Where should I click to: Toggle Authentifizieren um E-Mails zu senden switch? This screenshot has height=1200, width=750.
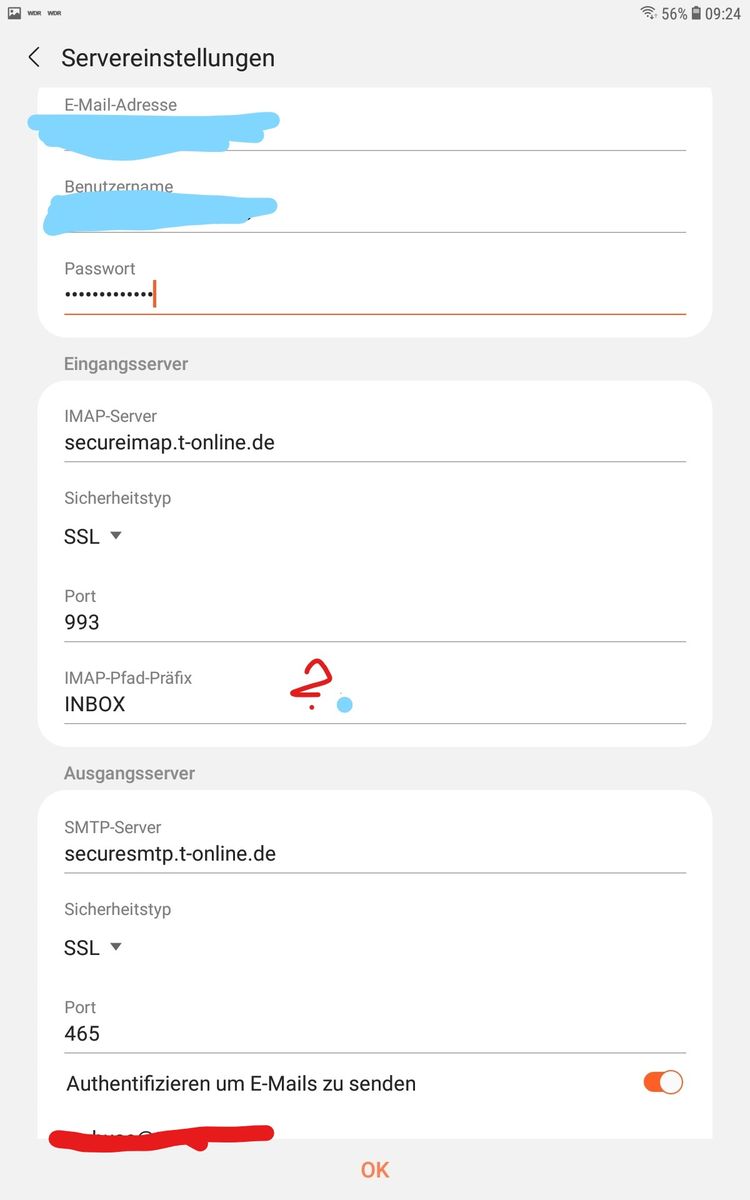click(662, 1082)
